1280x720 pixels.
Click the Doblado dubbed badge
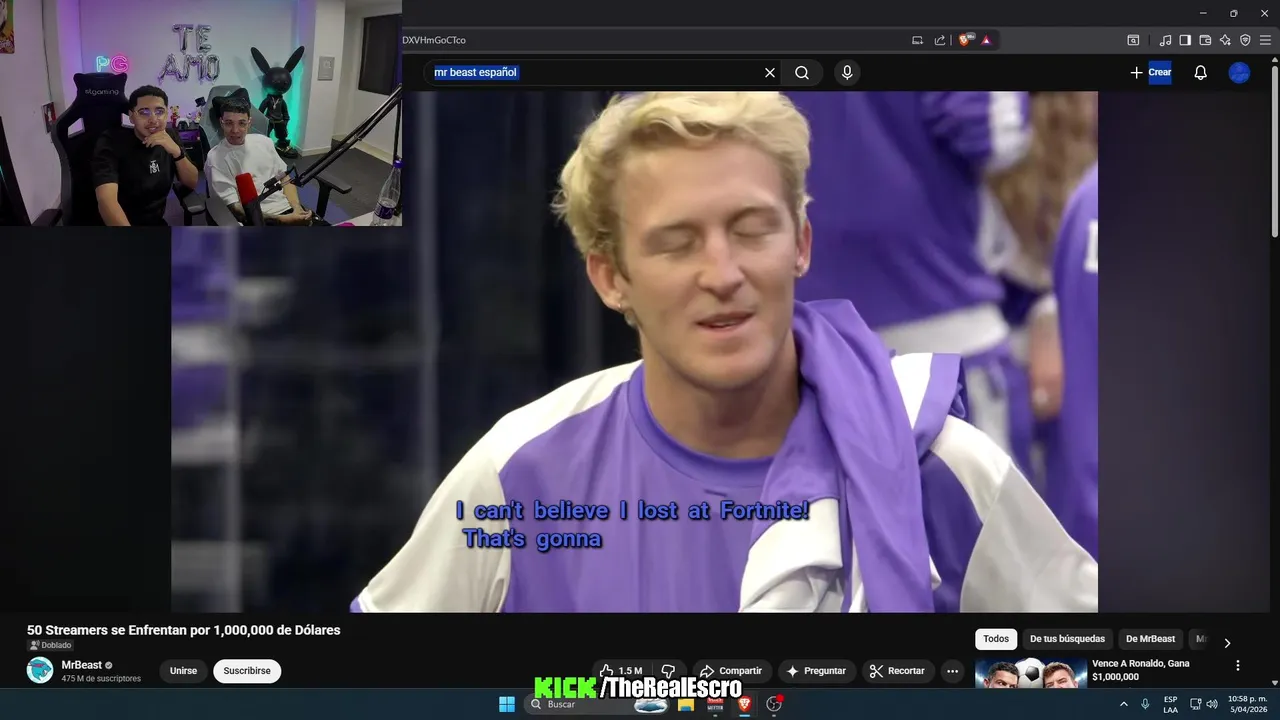(50, 646)
